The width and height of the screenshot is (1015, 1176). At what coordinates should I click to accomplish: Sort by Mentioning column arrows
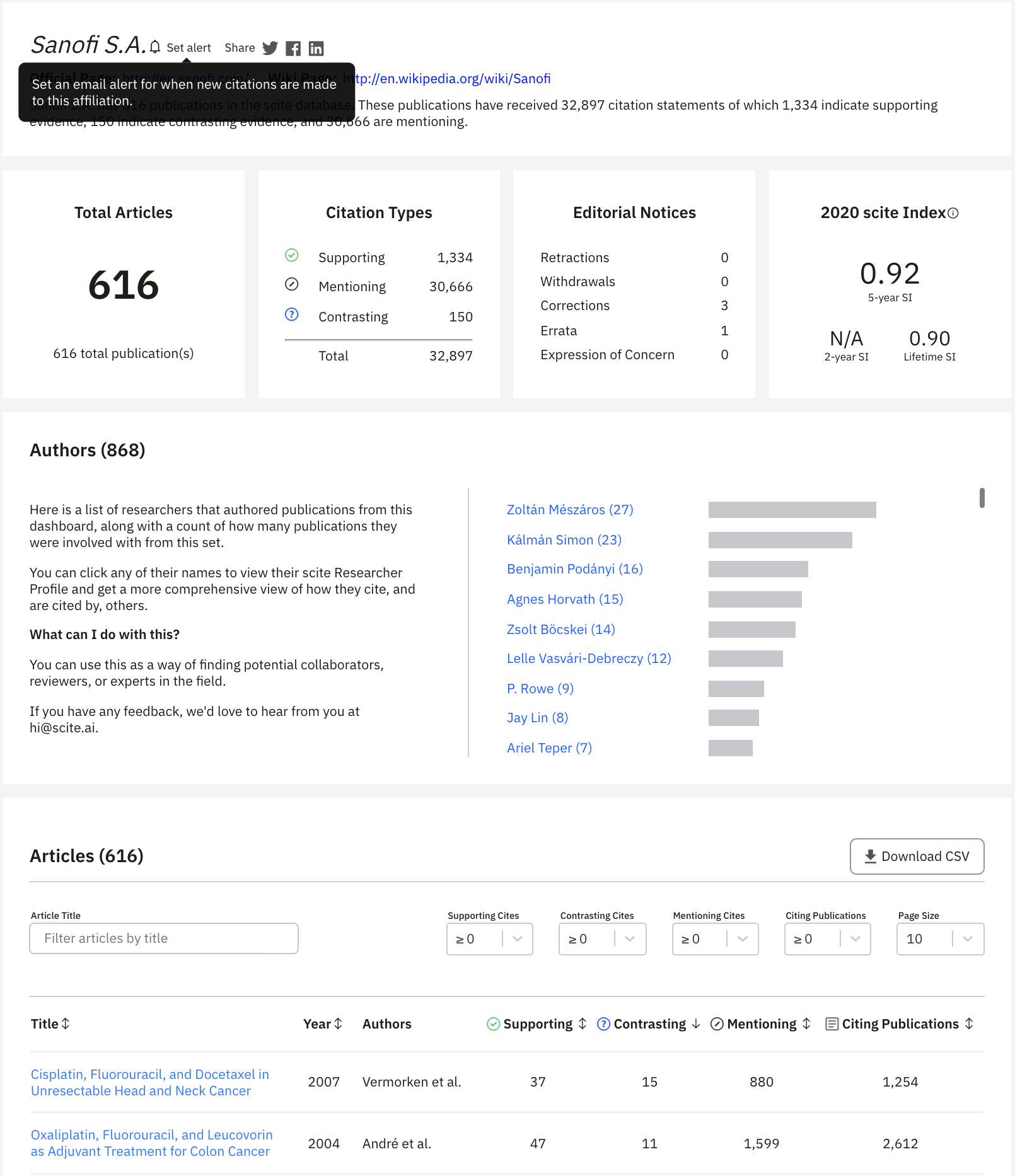point(806,1023)
